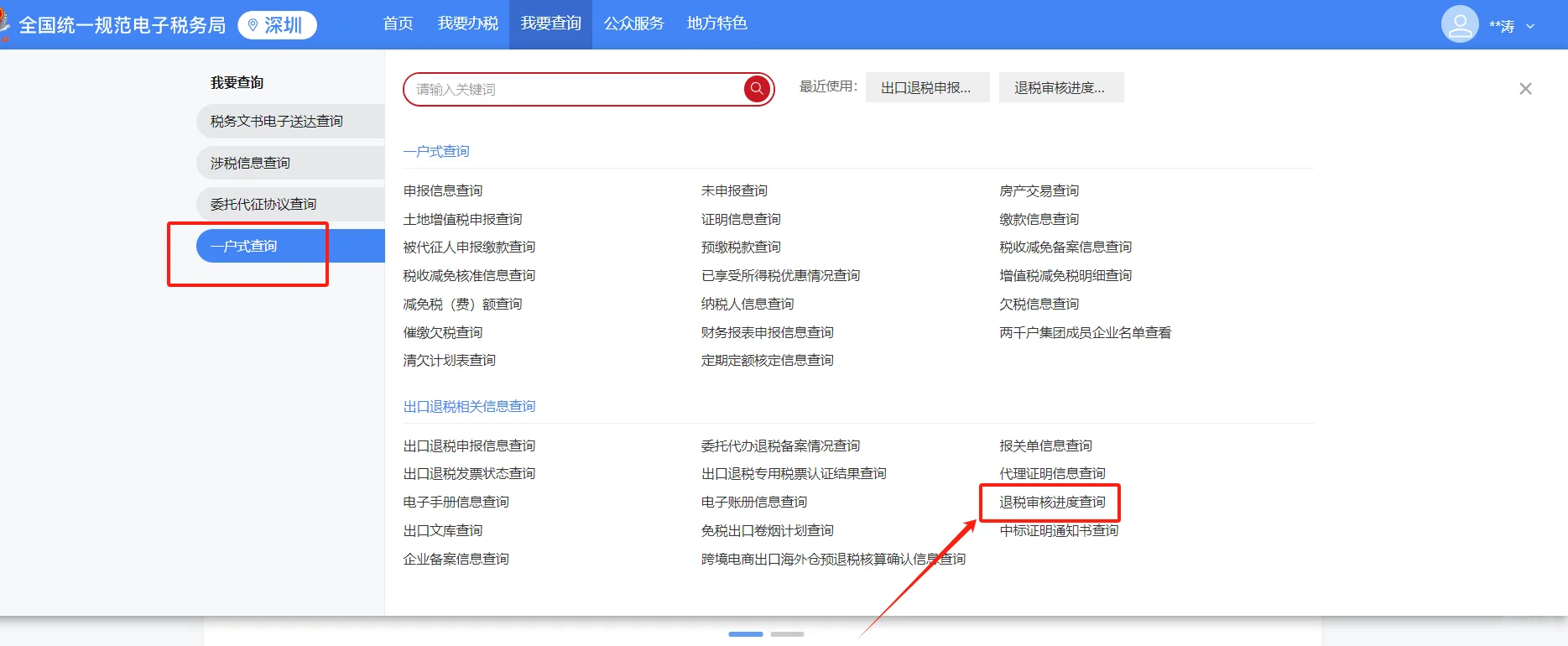Open 财务报表申报信息查询 link
The width and height of the screenshot is (1568, 646).
[768, 332]
